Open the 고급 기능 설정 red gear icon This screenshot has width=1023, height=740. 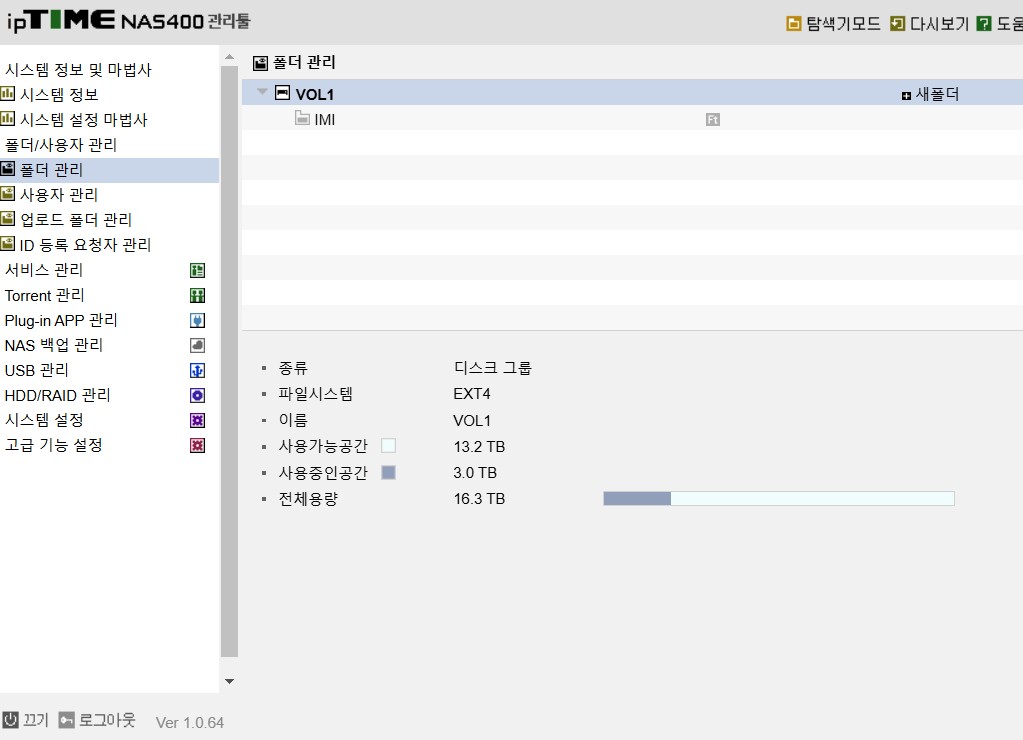[x=197, y=446]
